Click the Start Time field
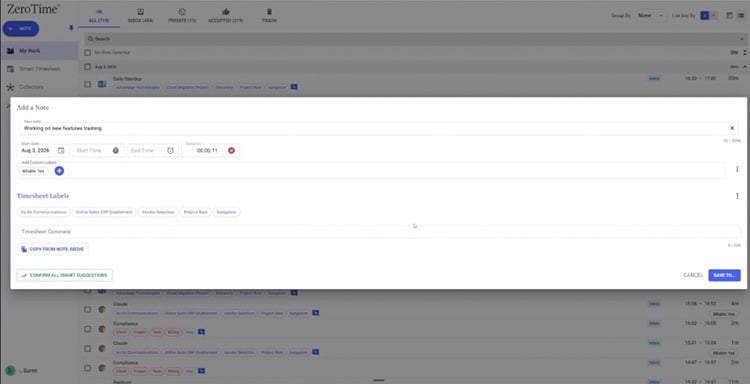The width and height of the screenshot is (750, 384). click(98, 150)
